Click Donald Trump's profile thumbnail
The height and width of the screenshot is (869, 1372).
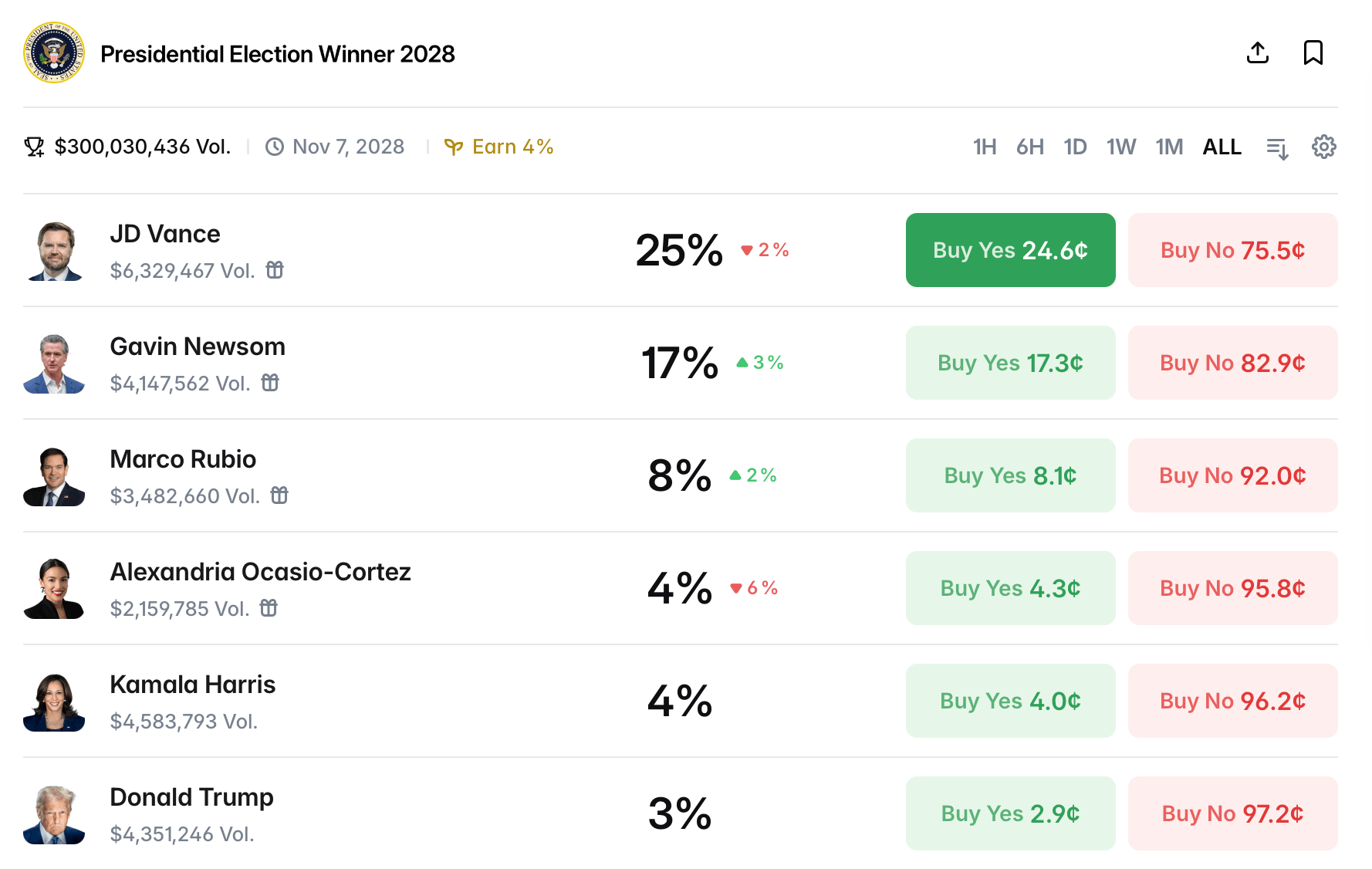(x=54, y=814)
